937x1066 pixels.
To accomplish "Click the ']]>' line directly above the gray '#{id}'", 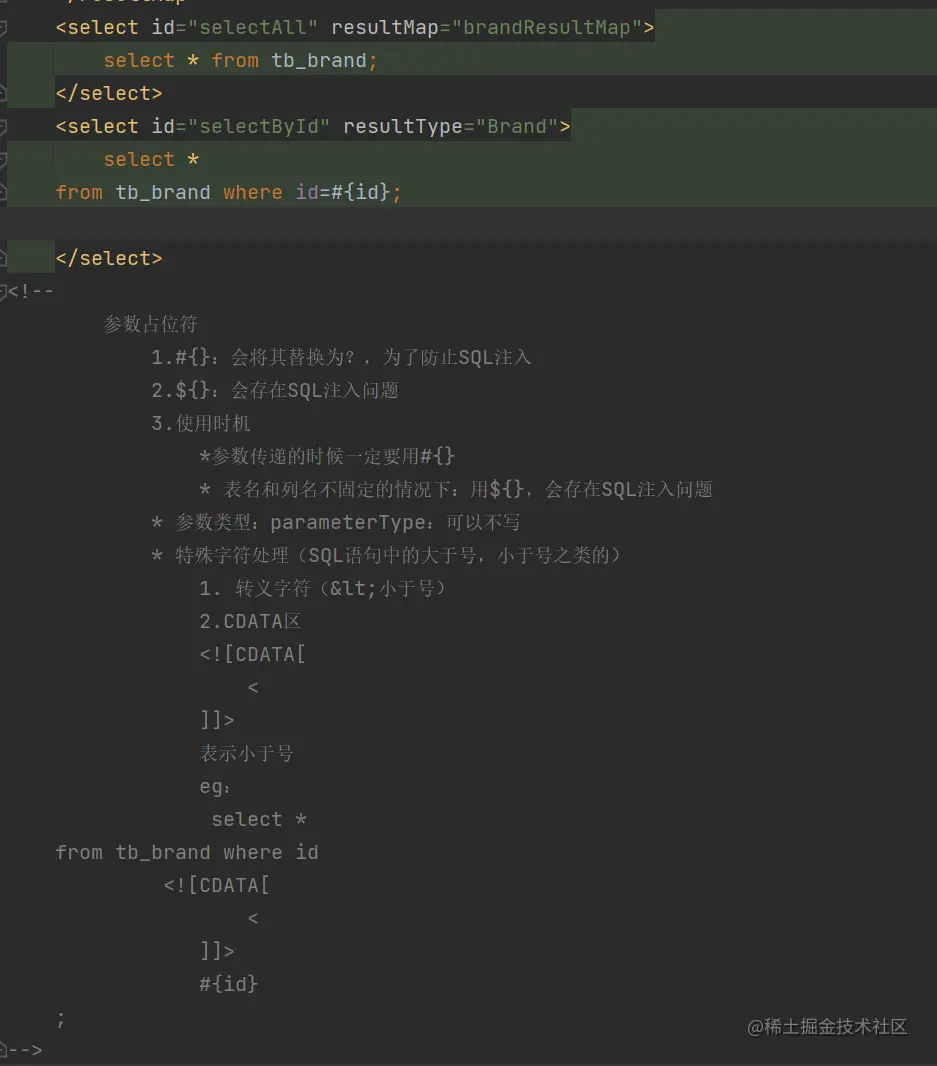I will pos(217,951).
